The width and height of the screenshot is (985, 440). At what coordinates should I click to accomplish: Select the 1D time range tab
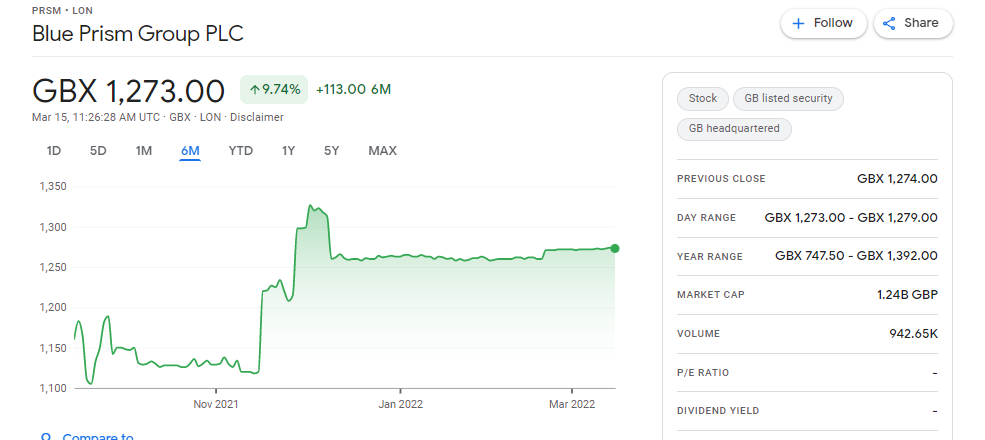(54, 151)
